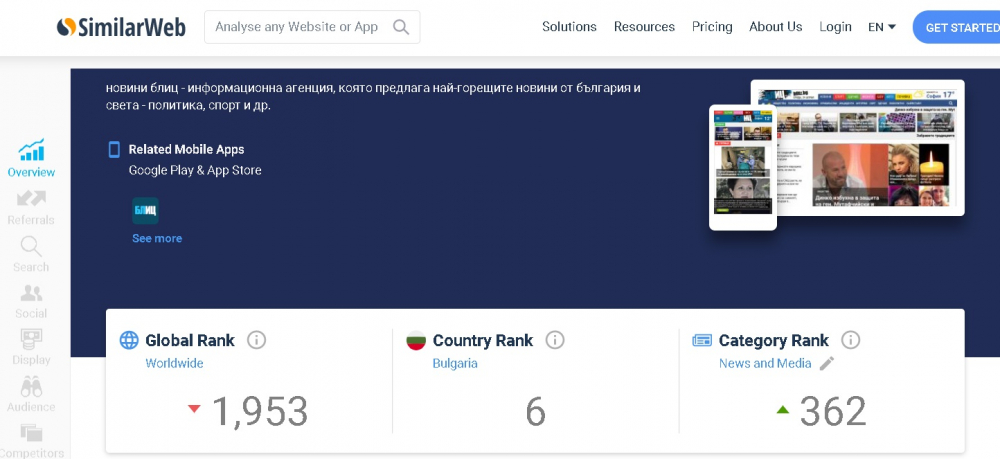Click the category rank value 362

tap(833, 411)
